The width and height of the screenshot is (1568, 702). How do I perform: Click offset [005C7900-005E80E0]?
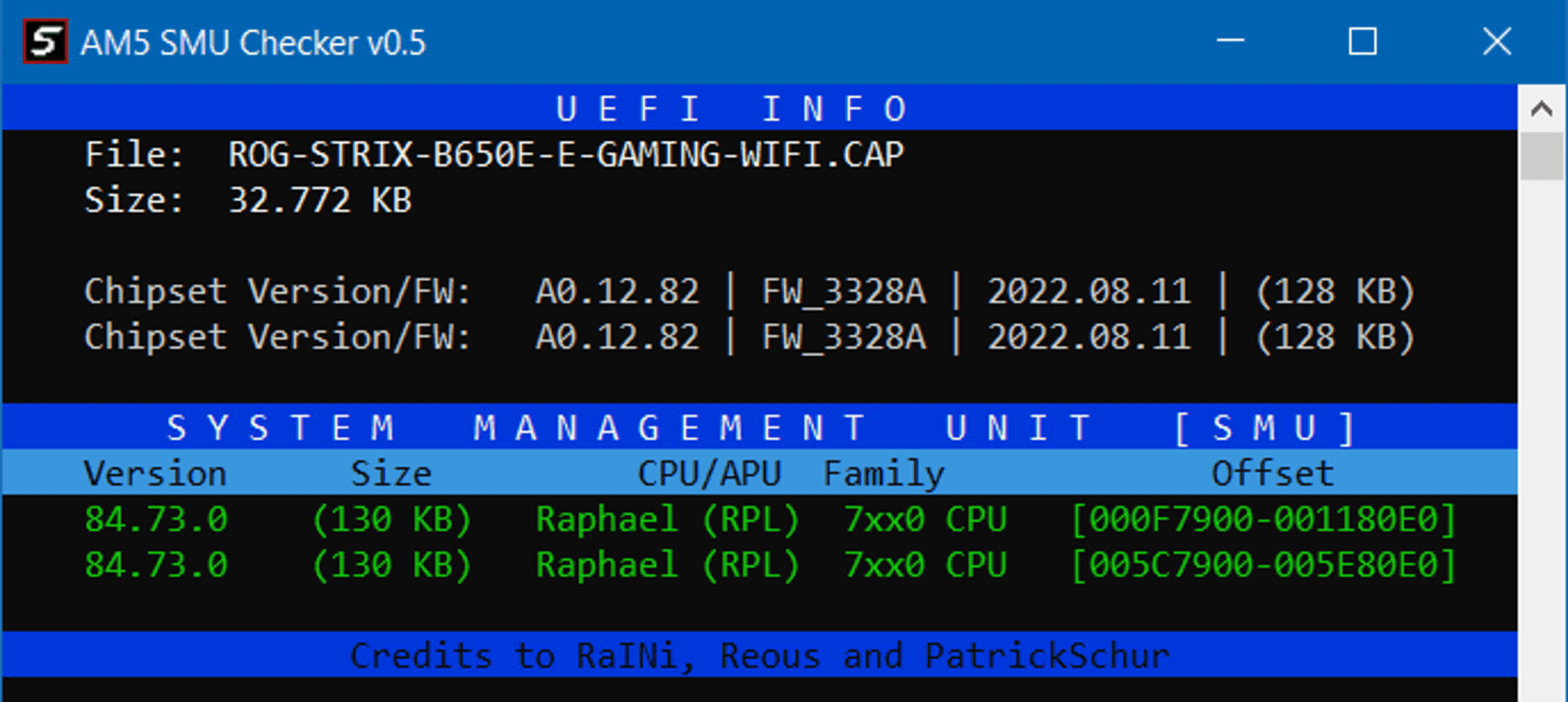coord(1264,566)
